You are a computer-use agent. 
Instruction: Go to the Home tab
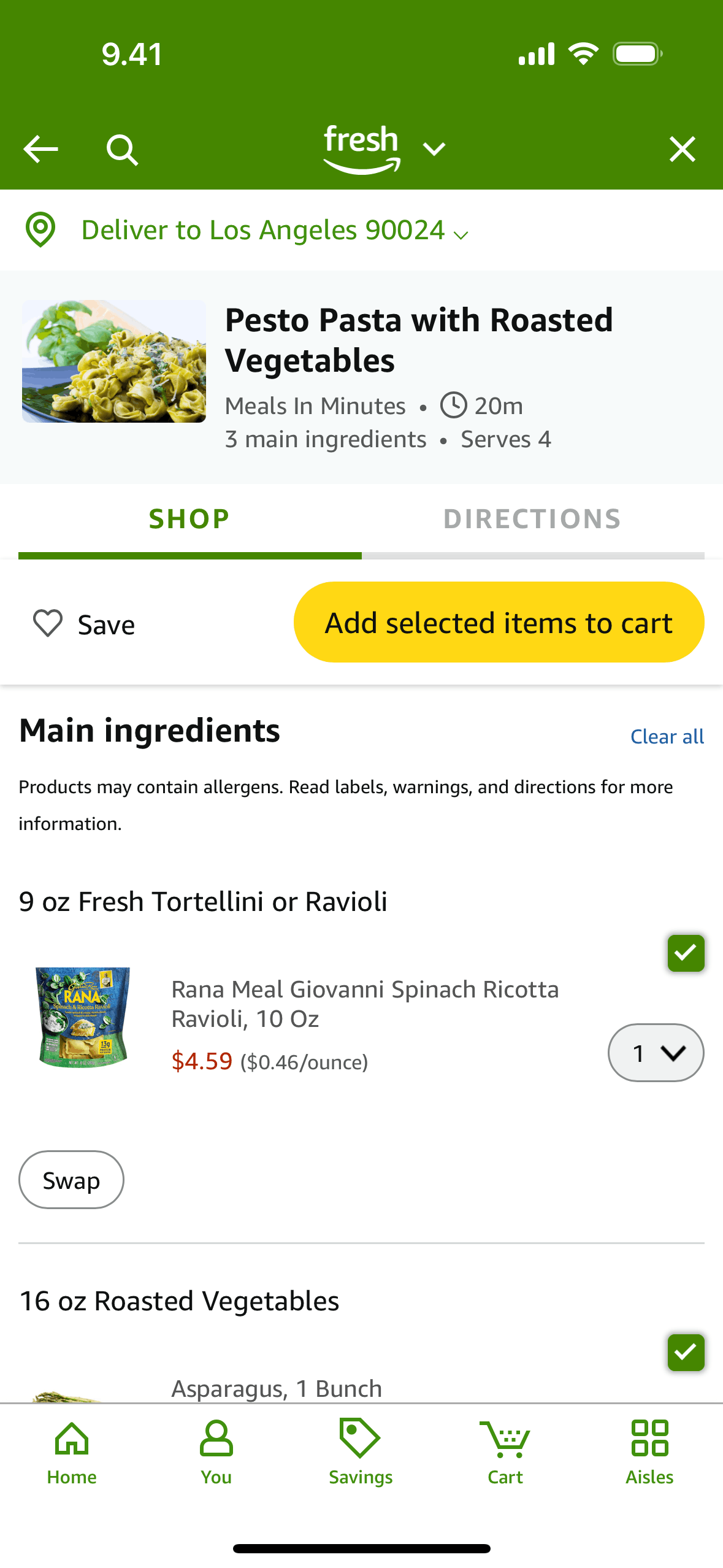(72, 1452)
